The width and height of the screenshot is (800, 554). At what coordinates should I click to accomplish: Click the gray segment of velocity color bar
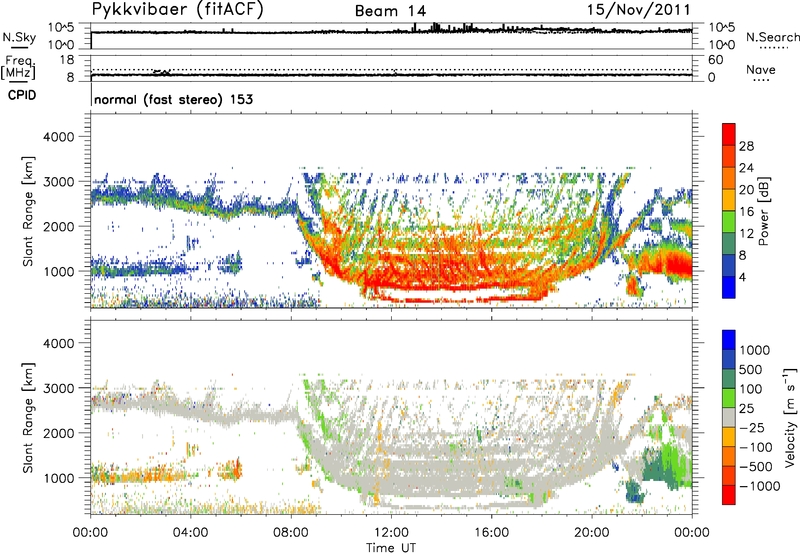tap(729, 418)
